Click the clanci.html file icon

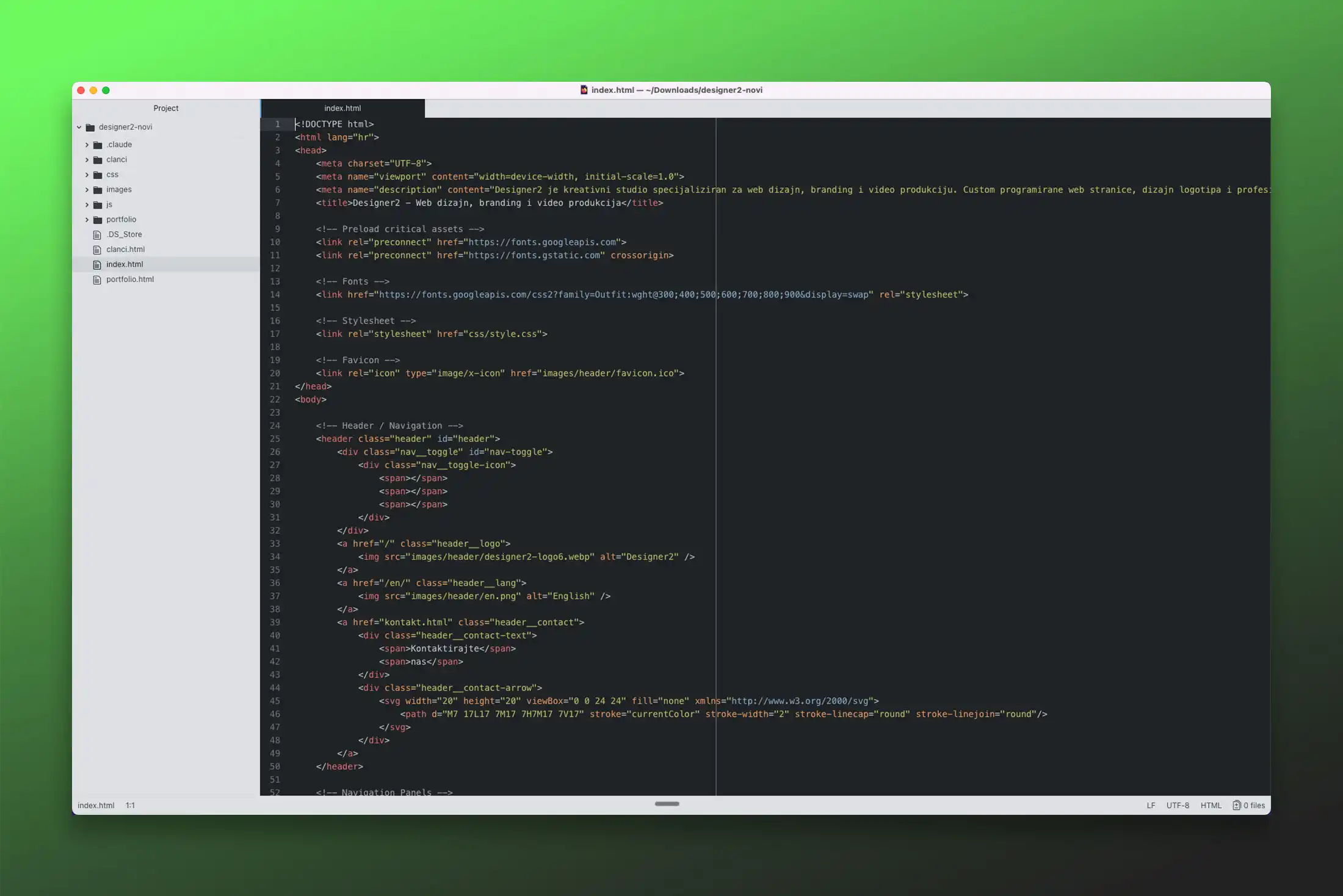(x=97, y=250)
